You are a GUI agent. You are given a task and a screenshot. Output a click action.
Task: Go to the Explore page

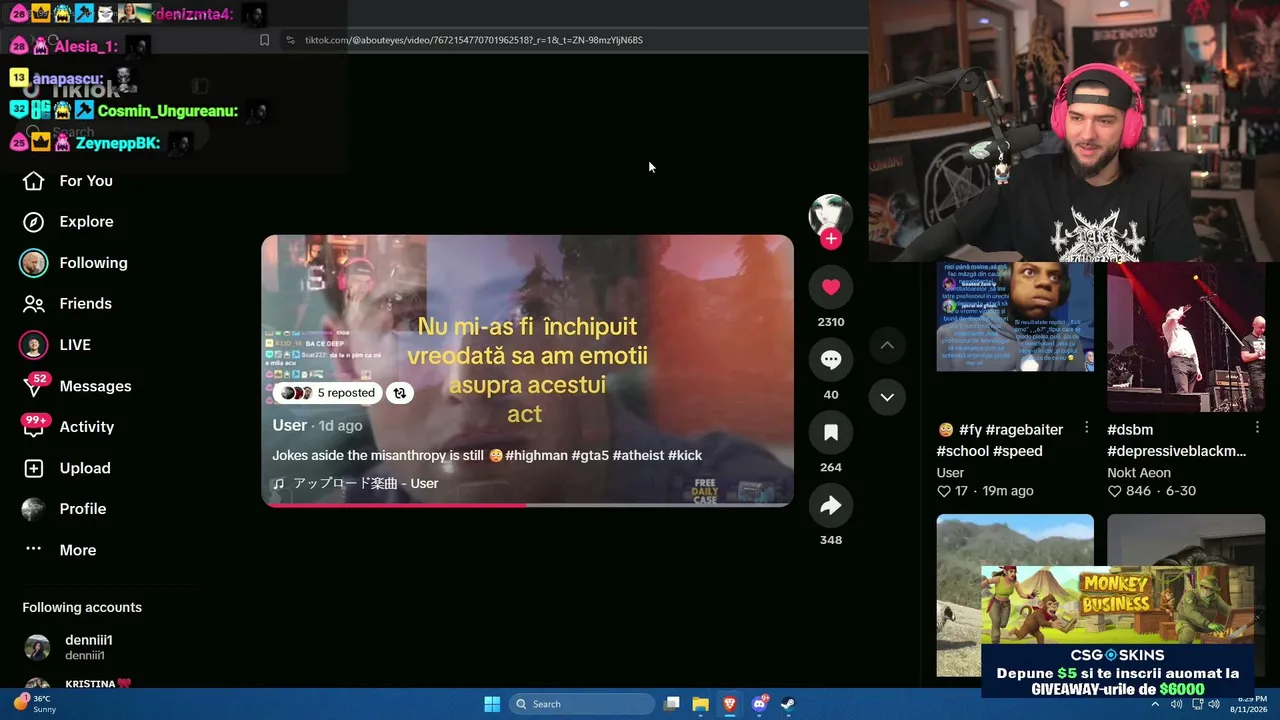click(x=68, y=222)
